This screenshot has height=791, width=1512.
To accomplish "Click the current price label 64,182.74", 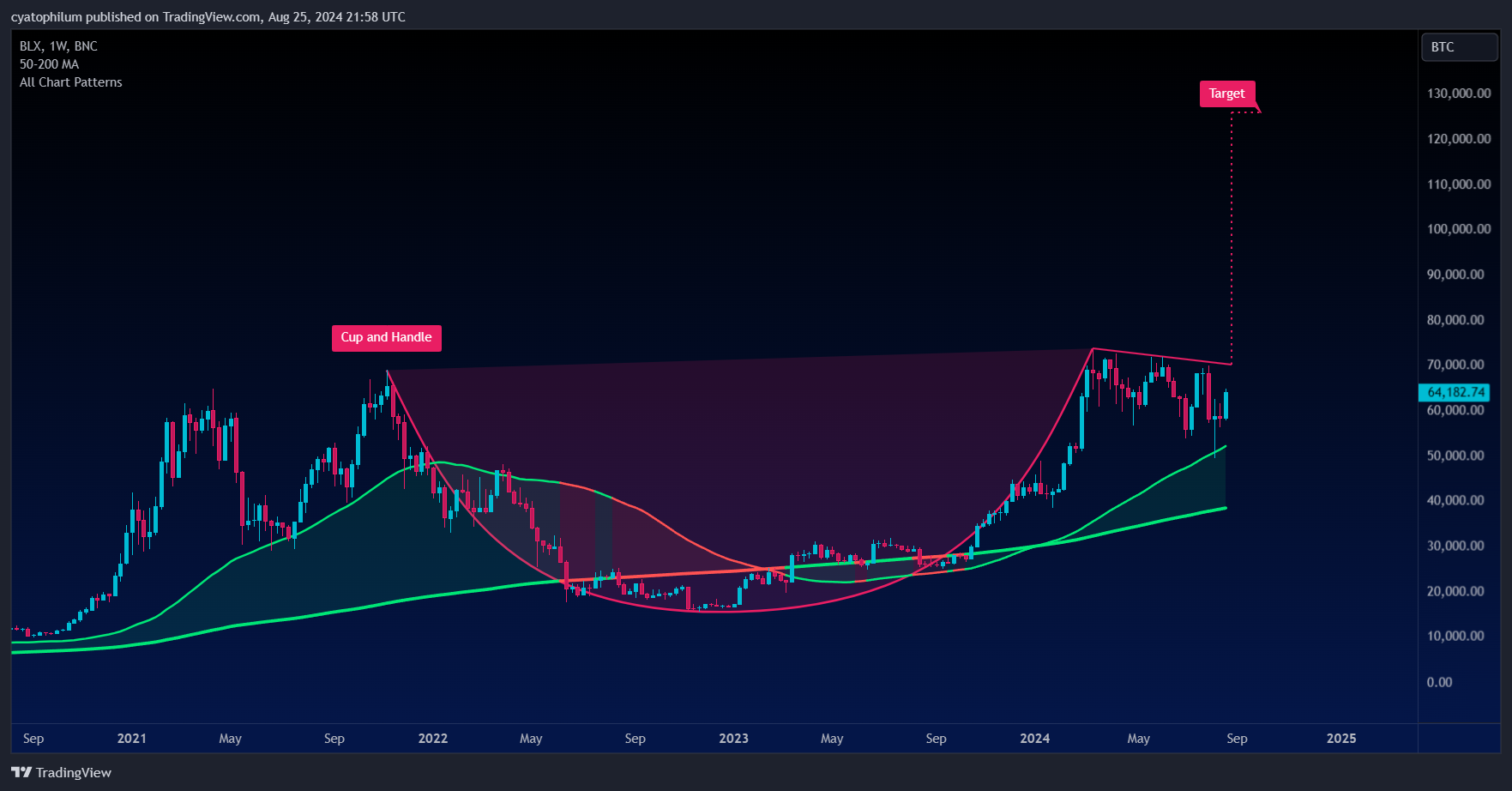I will [x=1455, y=392].
